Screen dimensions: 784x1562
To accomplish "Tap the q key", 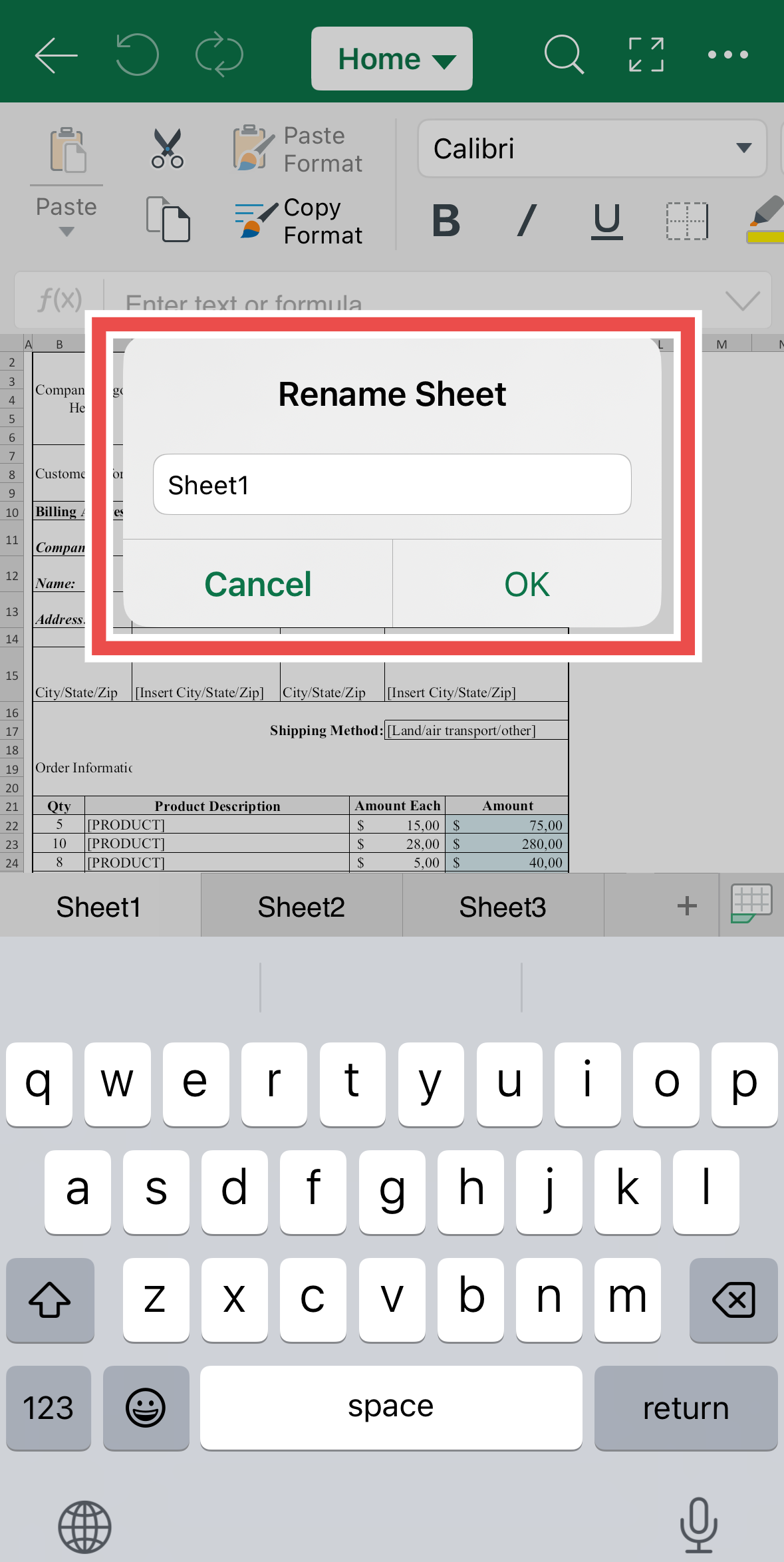I will pyautogui.click(x=39, y=1084).
